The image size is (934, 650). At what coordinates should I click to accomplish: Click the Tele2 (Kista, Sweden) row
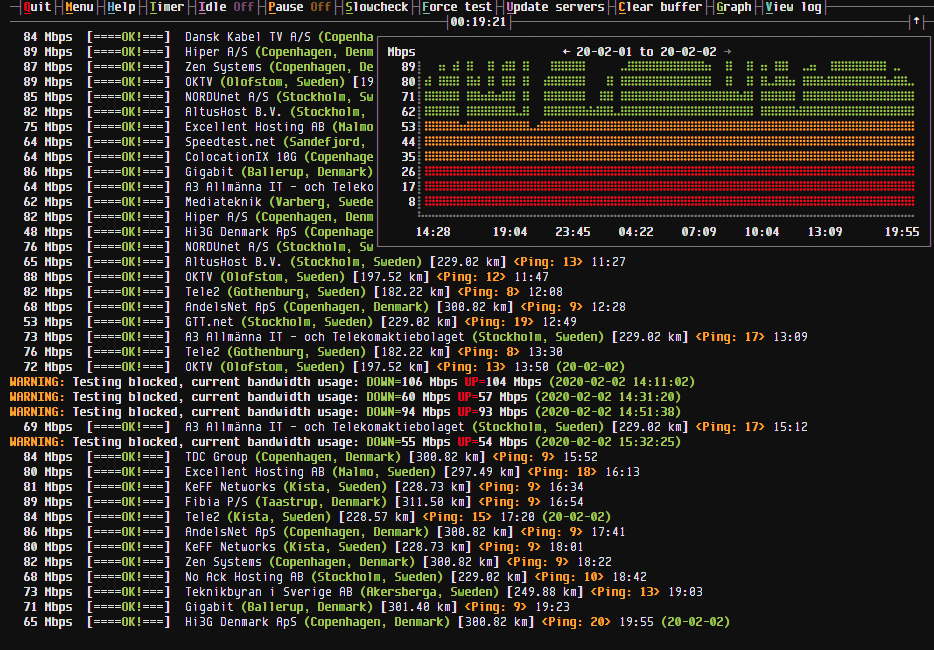point(317,517)
